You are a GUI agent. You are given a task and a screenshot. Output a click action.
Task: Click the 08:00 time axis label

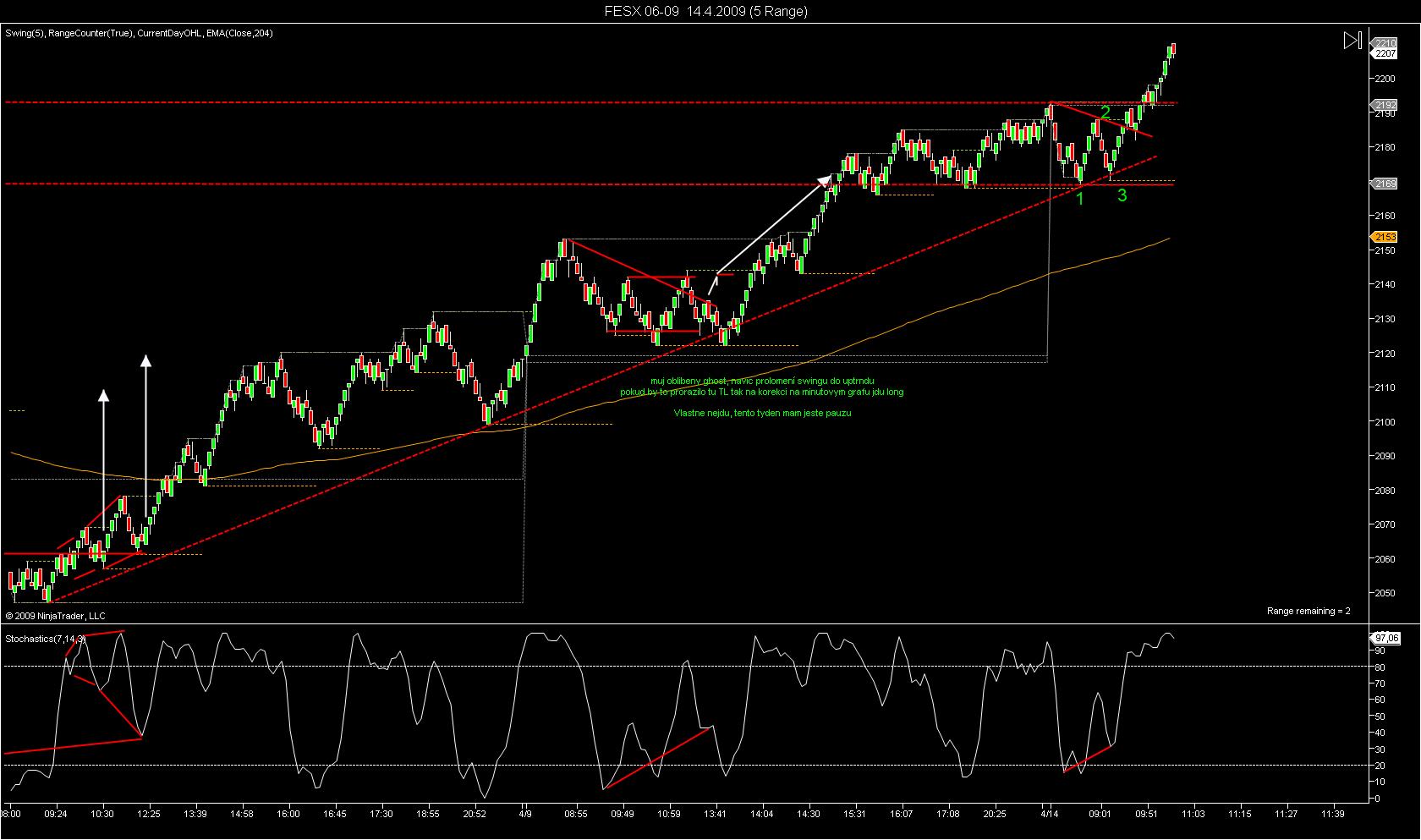[12, 814]
